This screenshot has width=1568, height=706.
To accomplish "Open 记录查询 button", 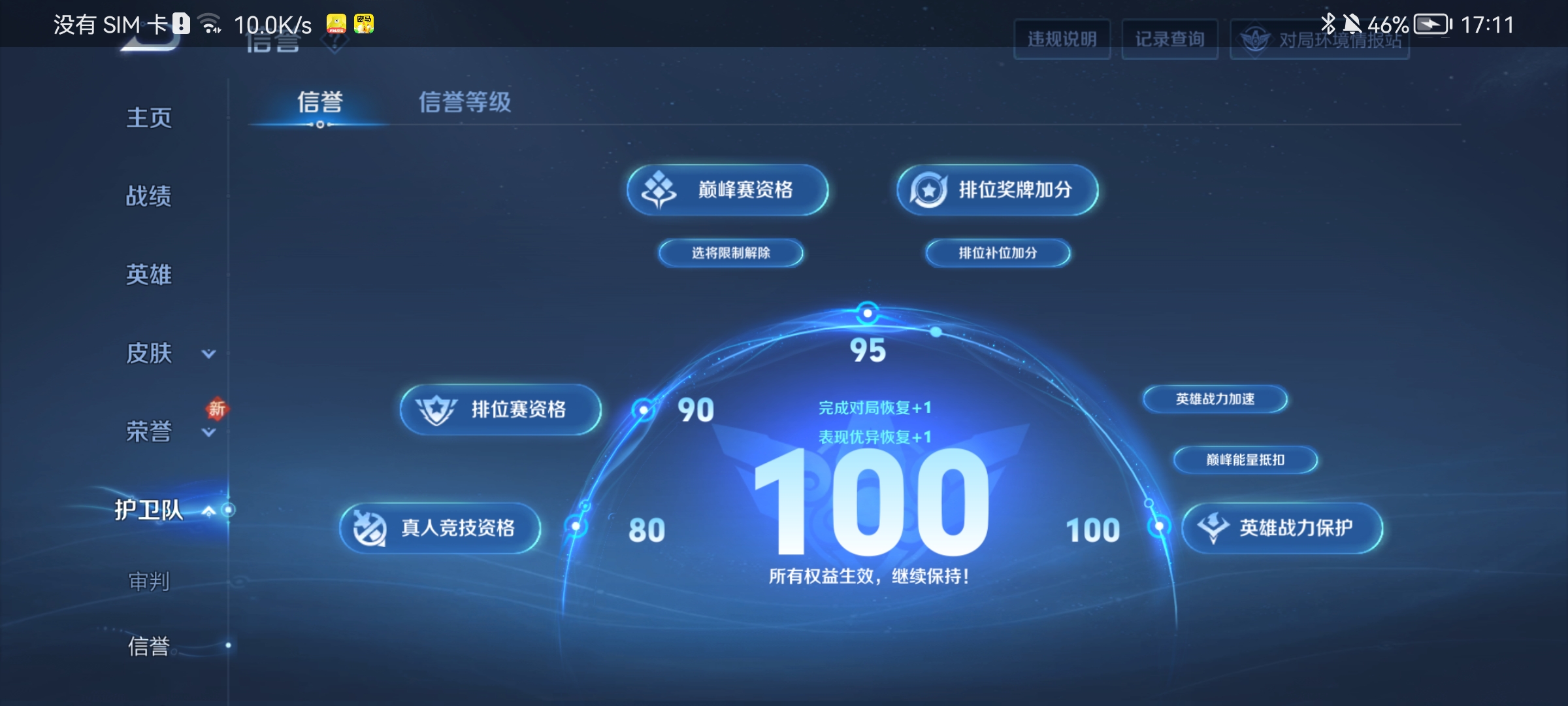I will pos(1169,39).
